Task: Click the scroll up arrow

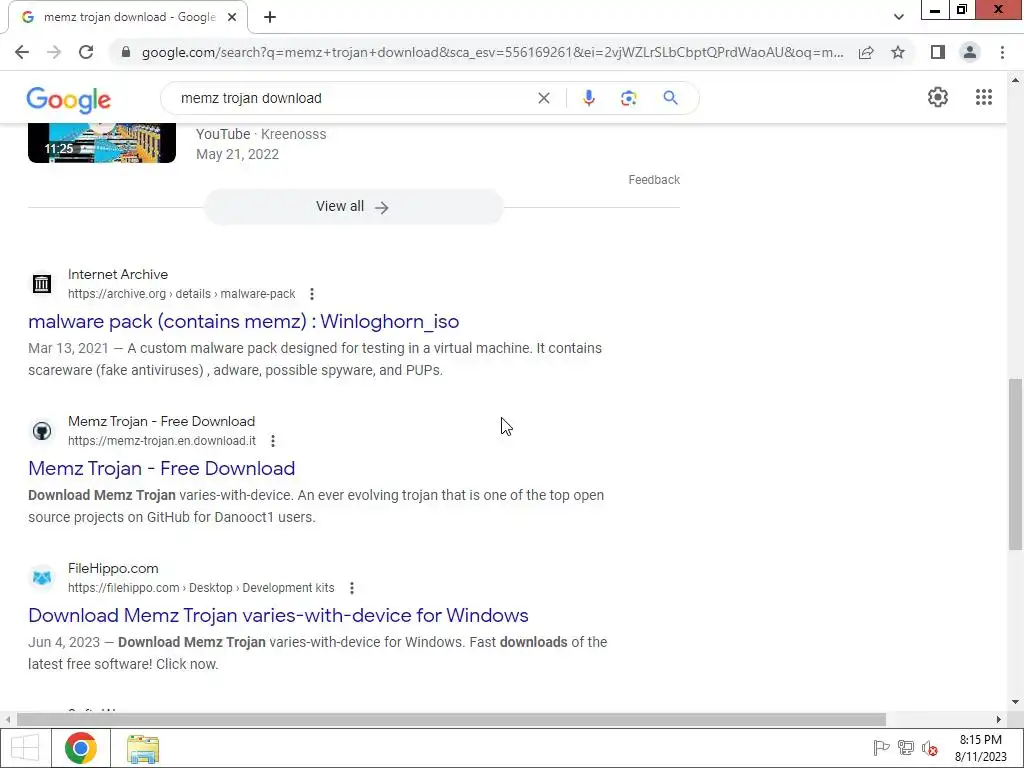Action: click(1015, 80)
